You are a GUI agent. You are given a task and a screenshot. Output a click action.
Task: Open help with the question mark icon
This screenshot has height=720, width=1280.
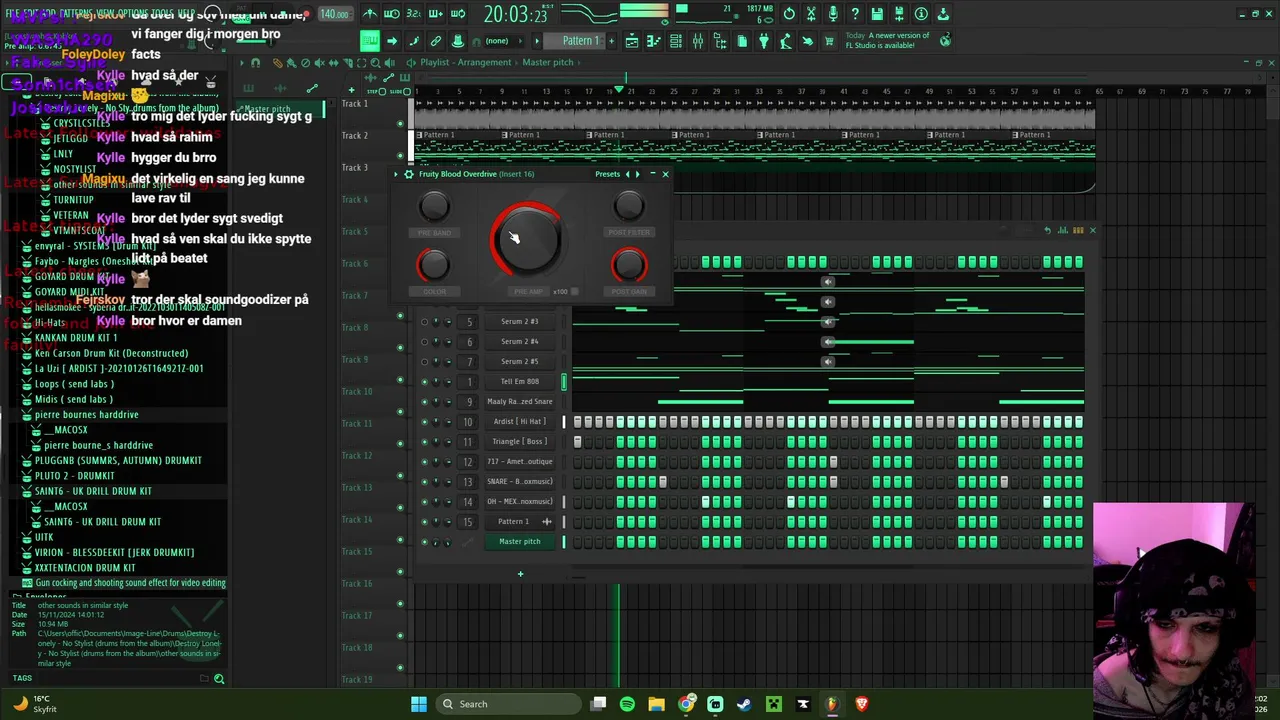pos(855,14)
